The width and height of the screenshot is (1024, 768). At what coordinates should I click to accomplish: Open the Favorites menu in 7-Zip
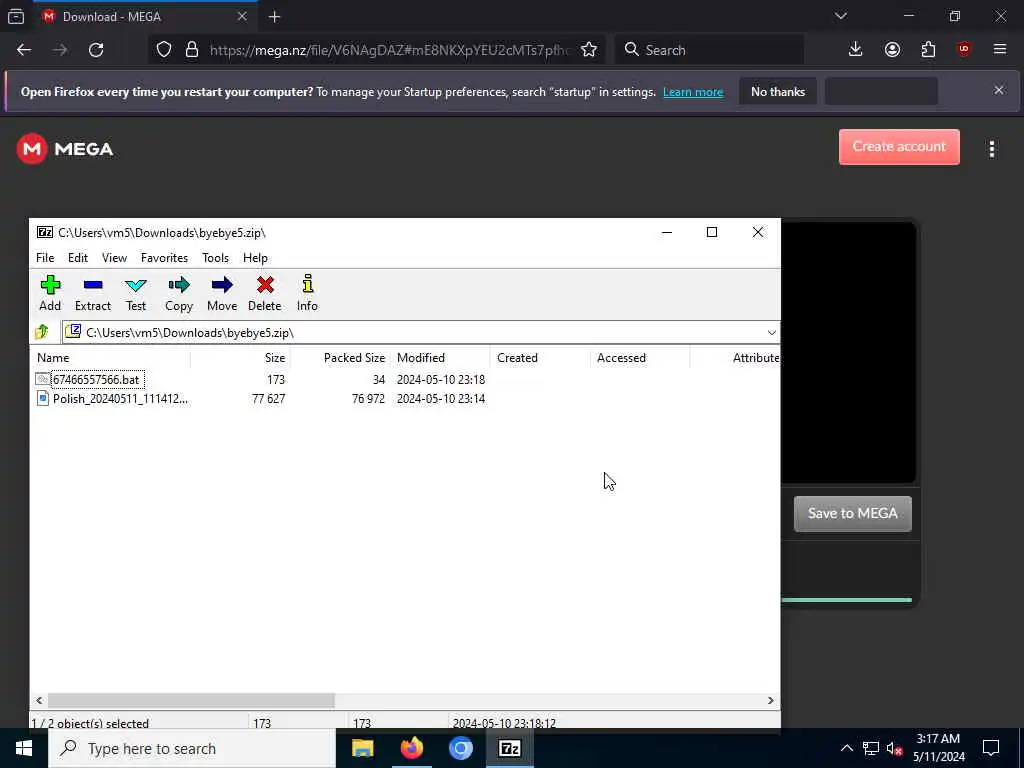tap(165, 258)
